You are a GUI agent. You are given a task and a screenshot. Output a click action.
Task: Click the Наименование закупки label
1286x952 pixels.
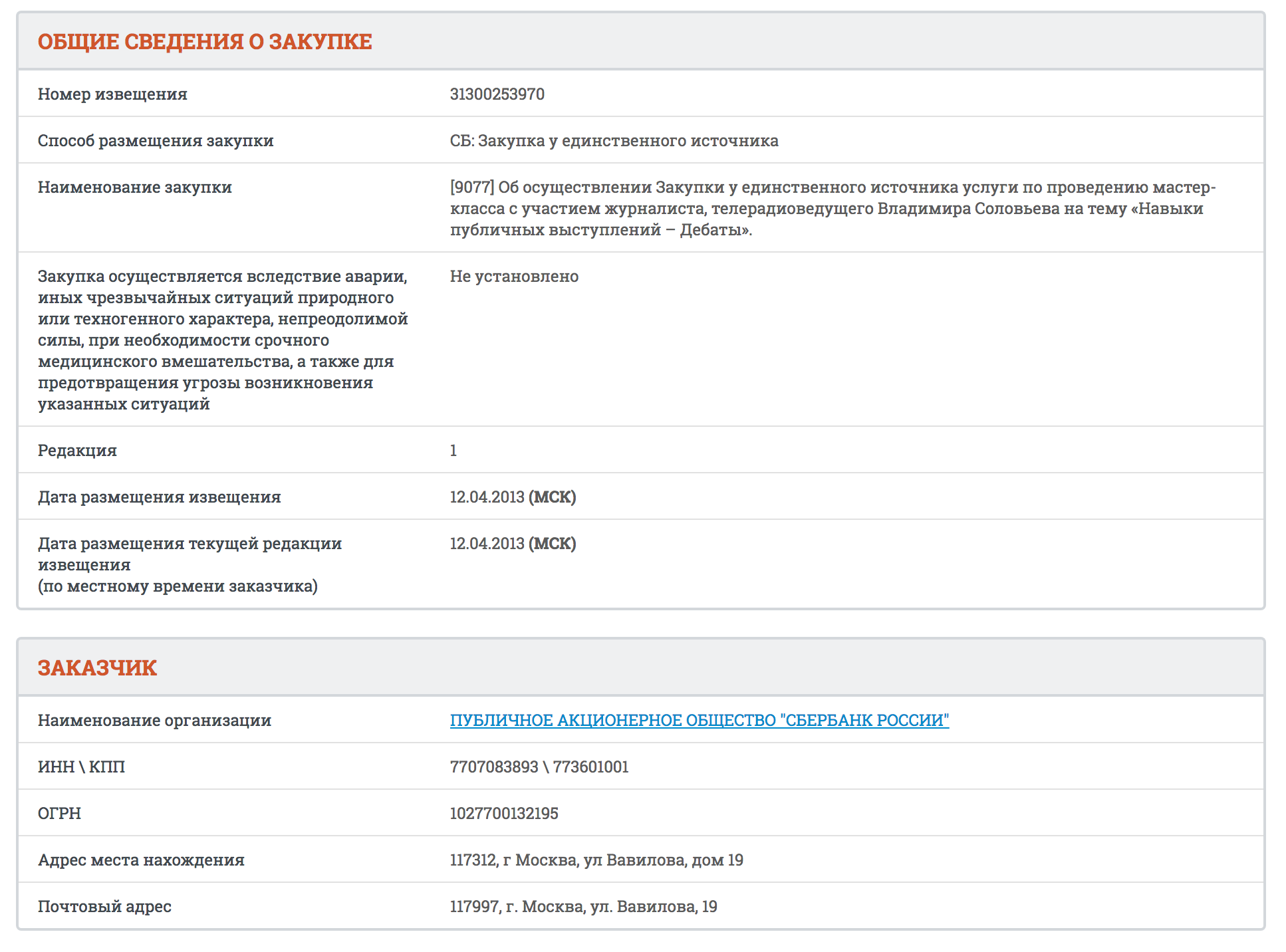[135, 187]
